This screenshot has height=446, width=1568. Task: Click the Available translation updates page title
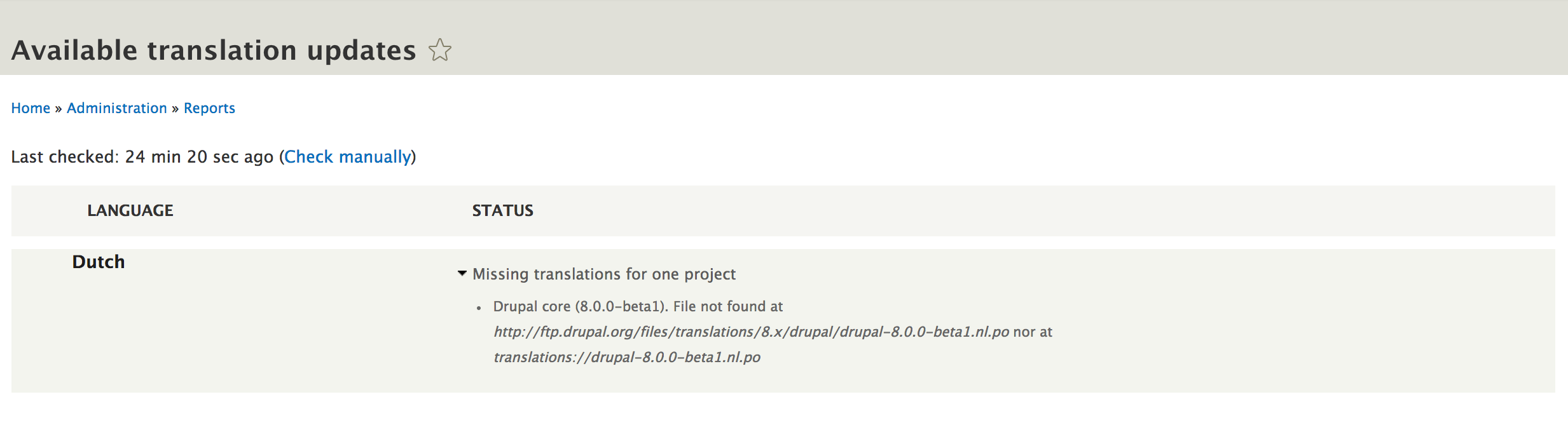tap(213, 49)
